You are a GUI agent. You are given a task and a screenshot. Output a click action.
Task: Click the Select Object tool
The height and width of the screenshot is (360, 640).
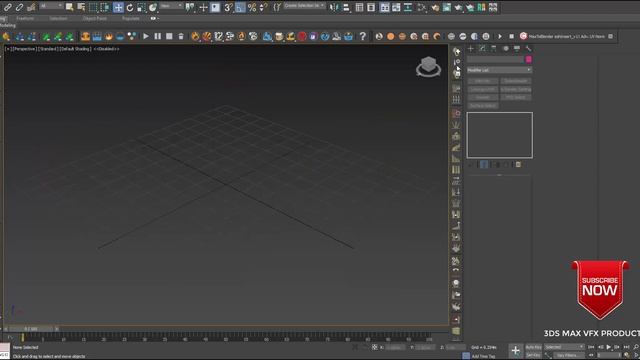coord(69,7)
